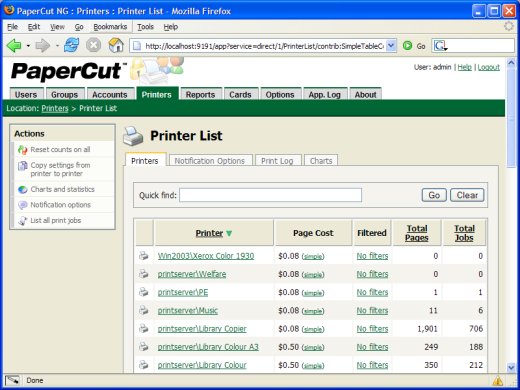
Task: Click the Charts and statistics globe icon
Action: 23,189
